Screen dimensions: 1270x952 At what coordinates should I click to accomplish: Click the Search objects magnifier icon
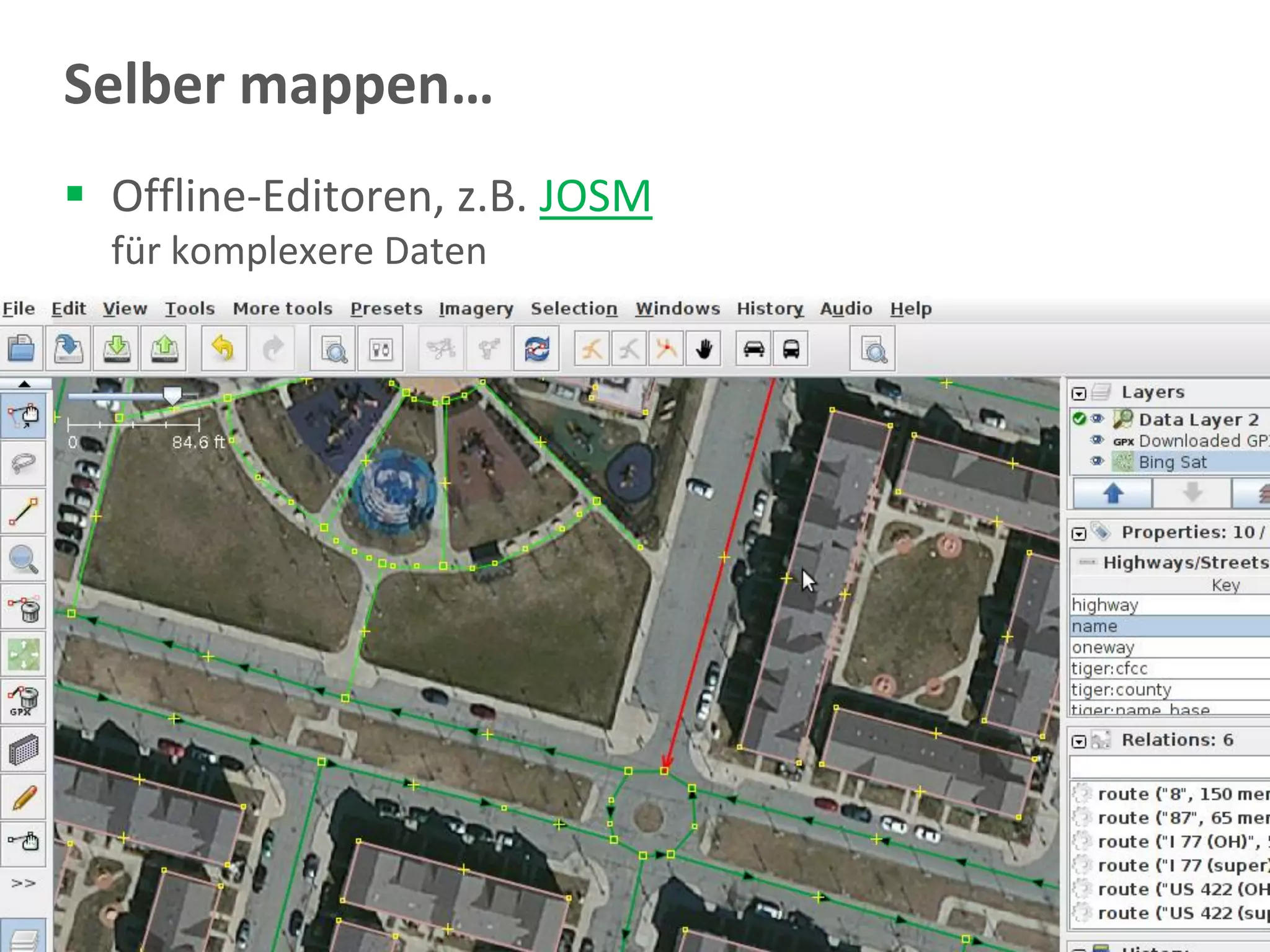(x=334, y=350)
